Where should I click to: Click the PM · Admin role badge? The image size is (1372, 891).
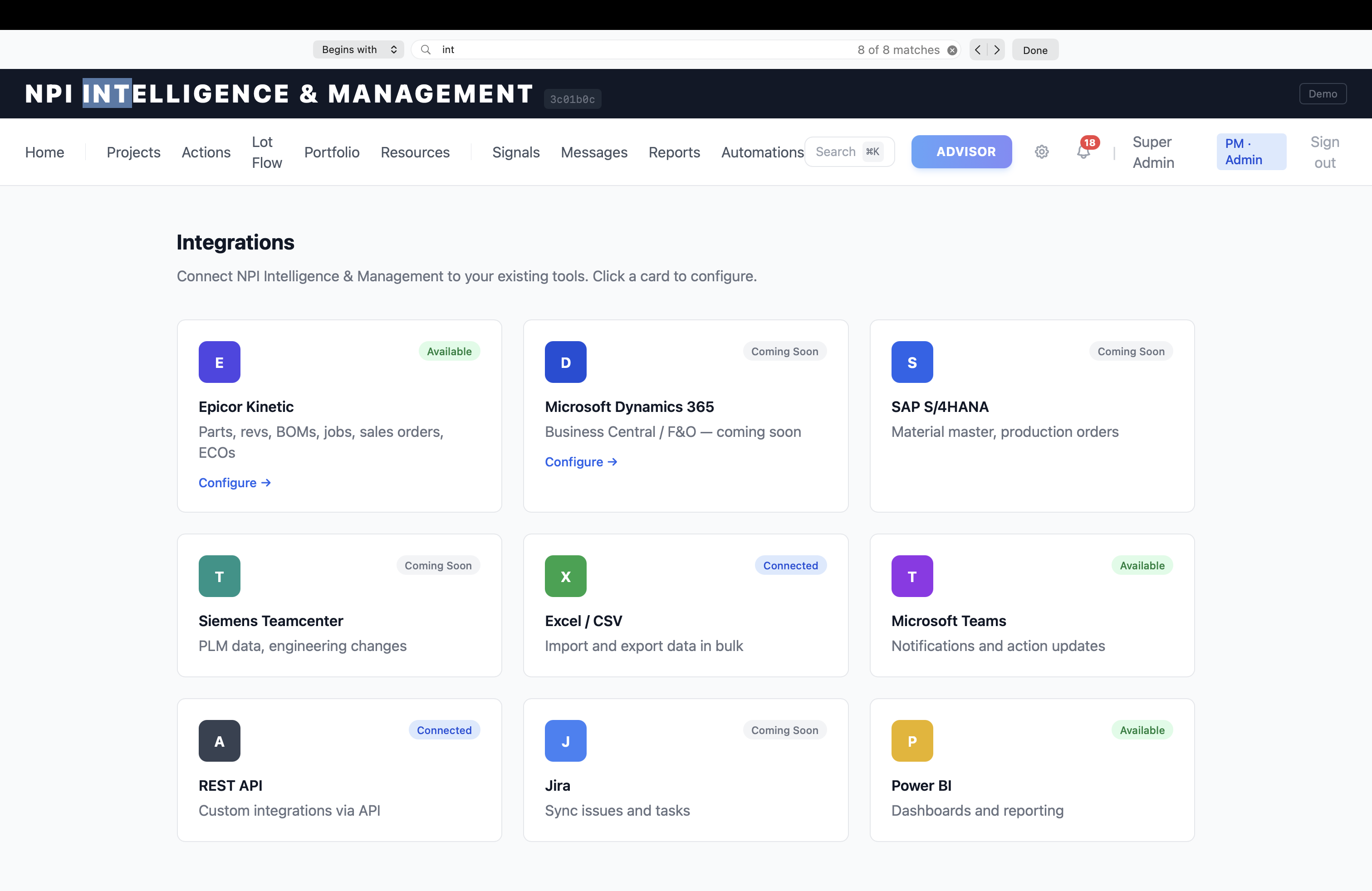1251,152
